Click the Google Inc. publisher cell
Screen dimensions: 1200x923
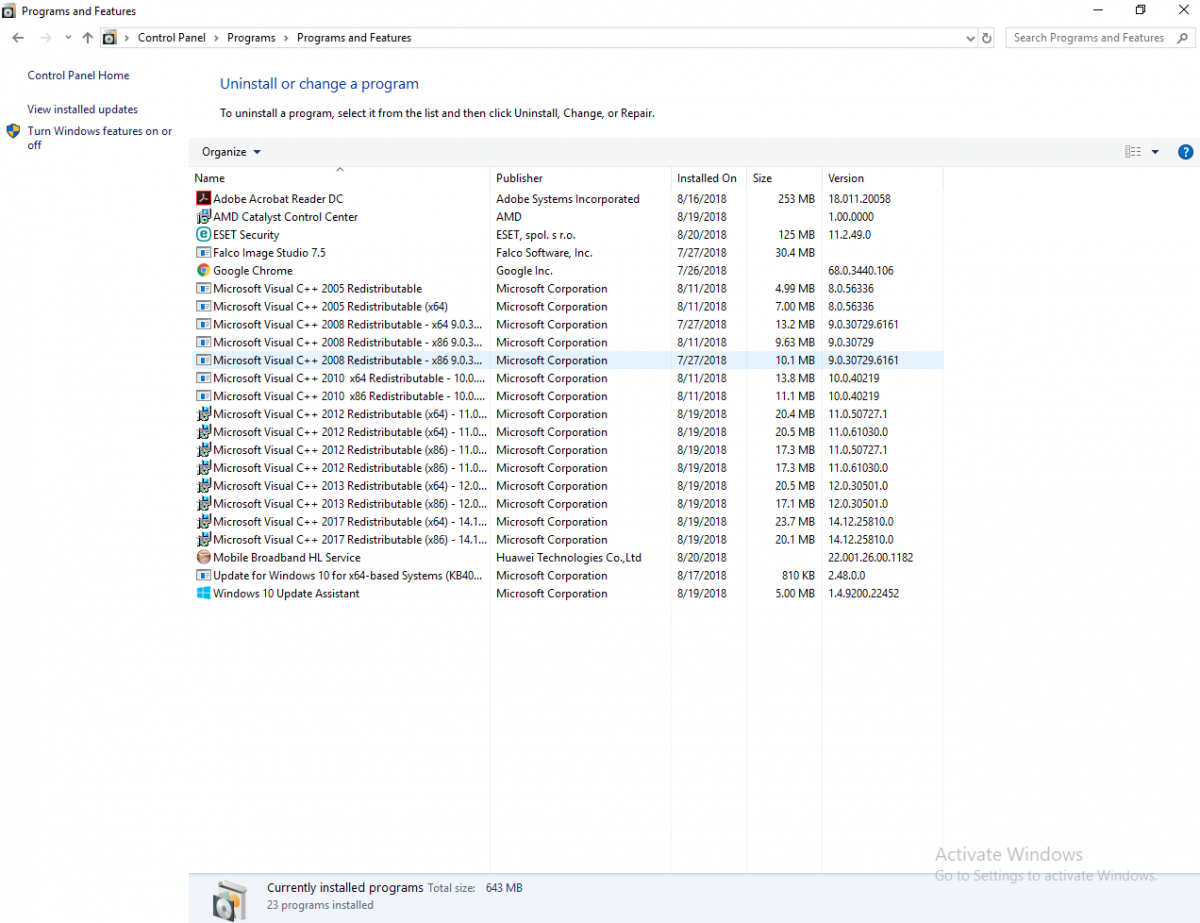click(524, 271)
